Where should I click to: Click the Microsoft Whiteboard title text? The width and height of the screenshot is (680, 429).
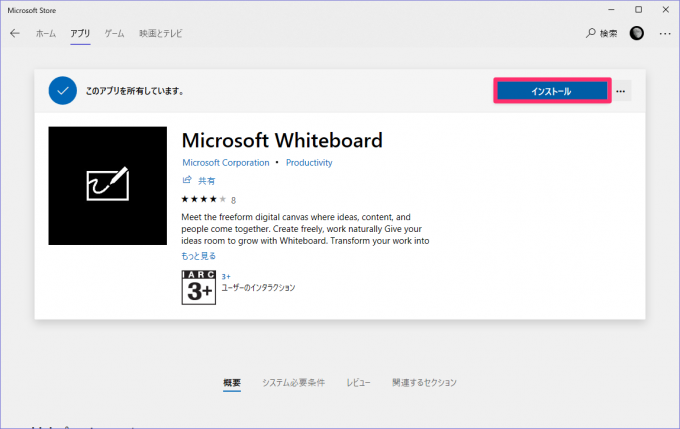(x=282, y=141)
